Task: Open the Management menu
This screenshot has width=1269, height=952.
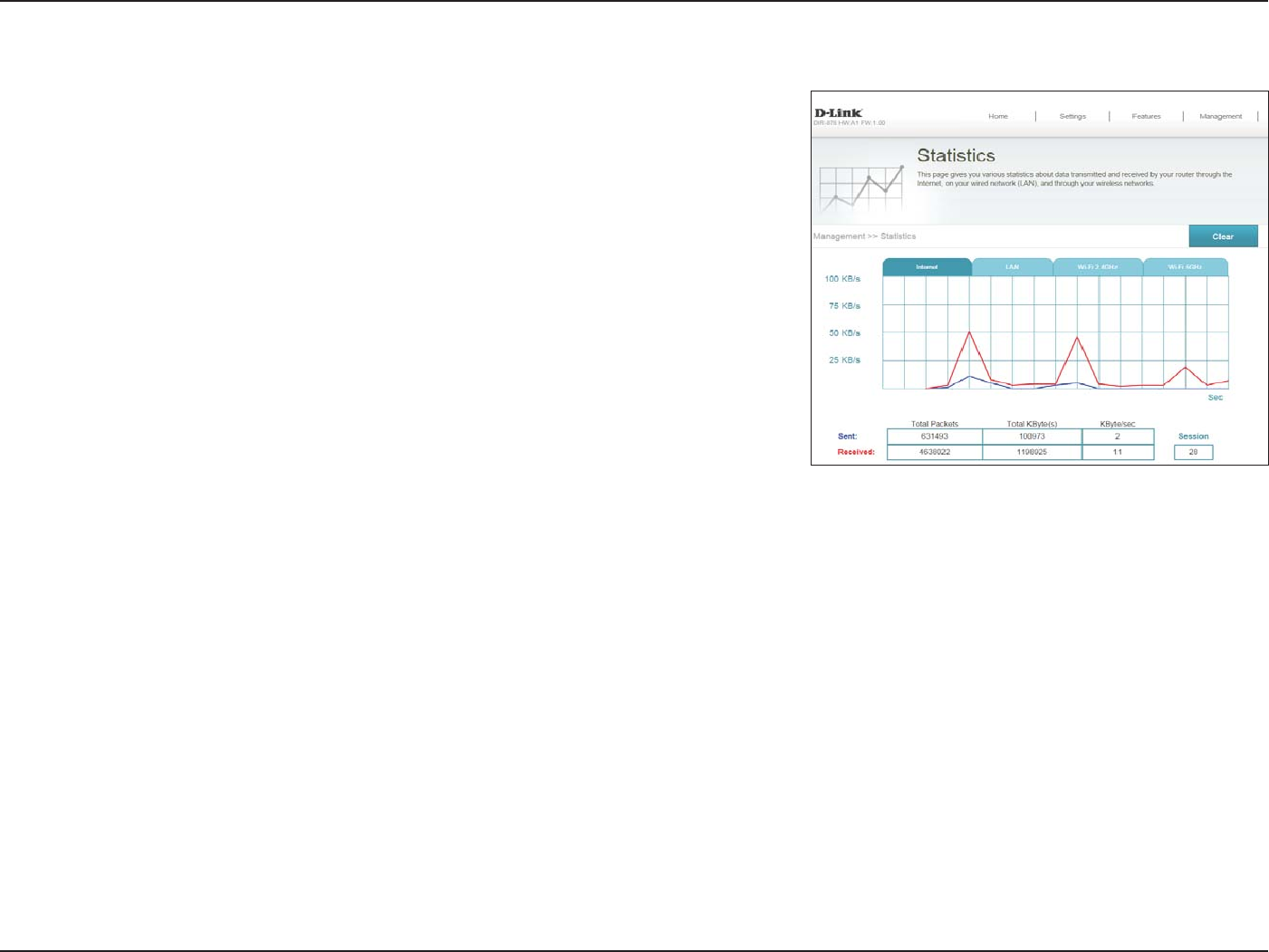Action: (1221, 116)
